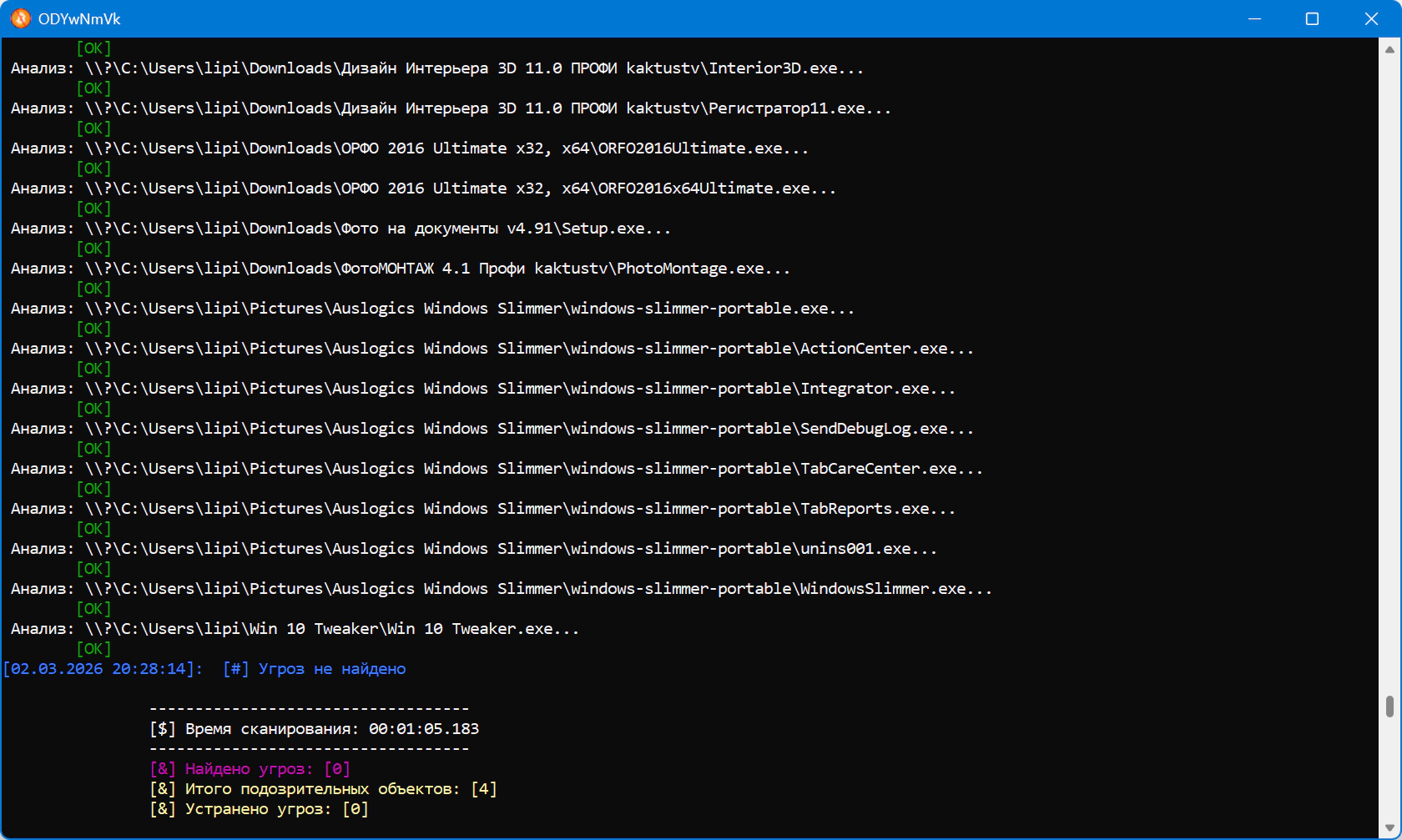
Task: Minimize the ODYwNmVk console window
Action: (x=1254, y=18)
